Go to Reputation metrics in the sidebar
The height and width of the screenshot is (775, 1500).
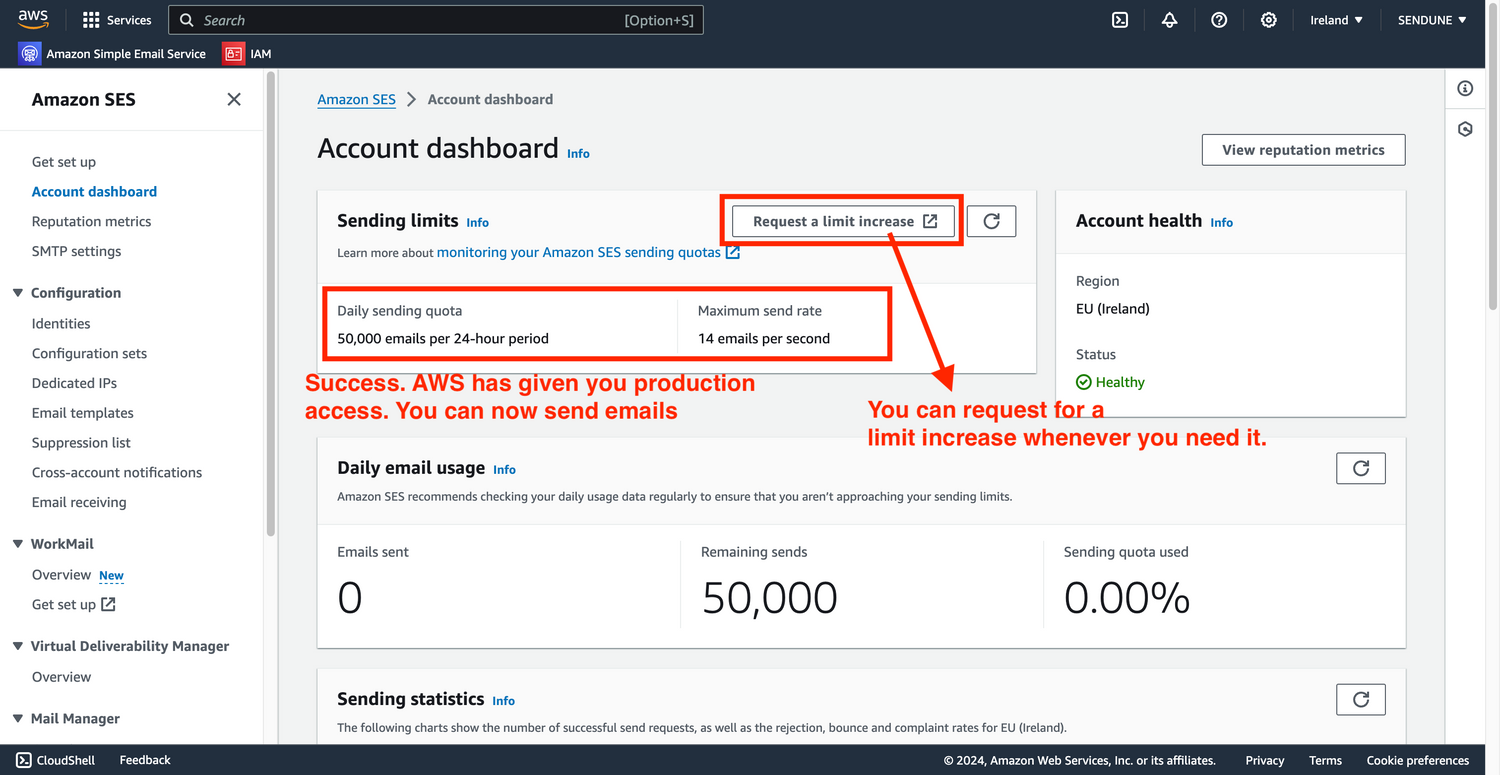[x=91, y=221]
